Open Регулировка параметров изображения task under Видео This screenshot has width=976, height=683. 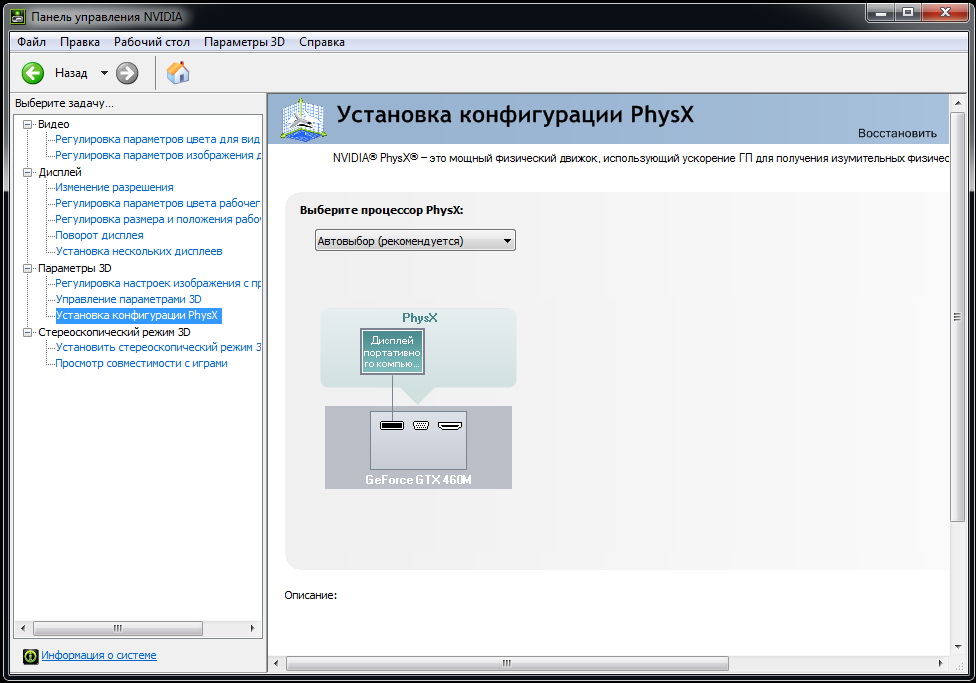[x=158, y=156]
